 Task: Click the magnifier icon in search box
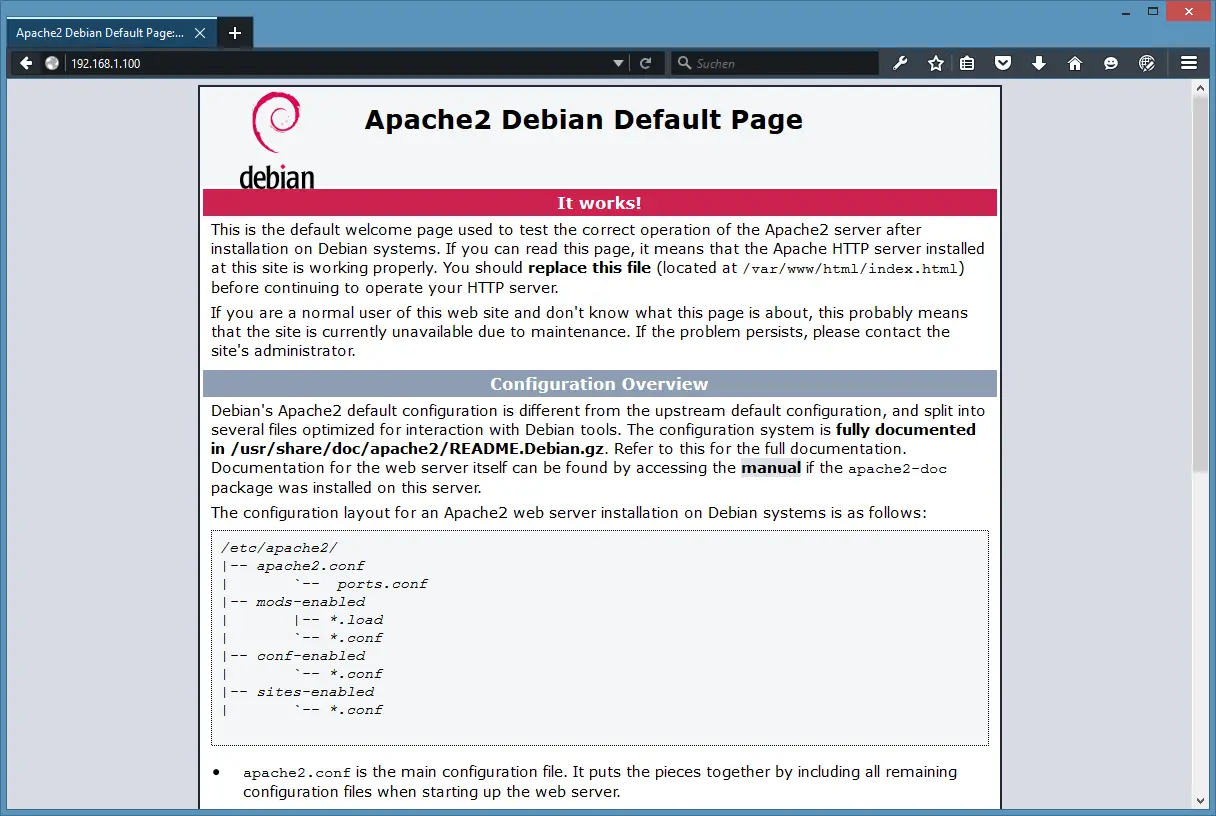click(x=684, y=63)
